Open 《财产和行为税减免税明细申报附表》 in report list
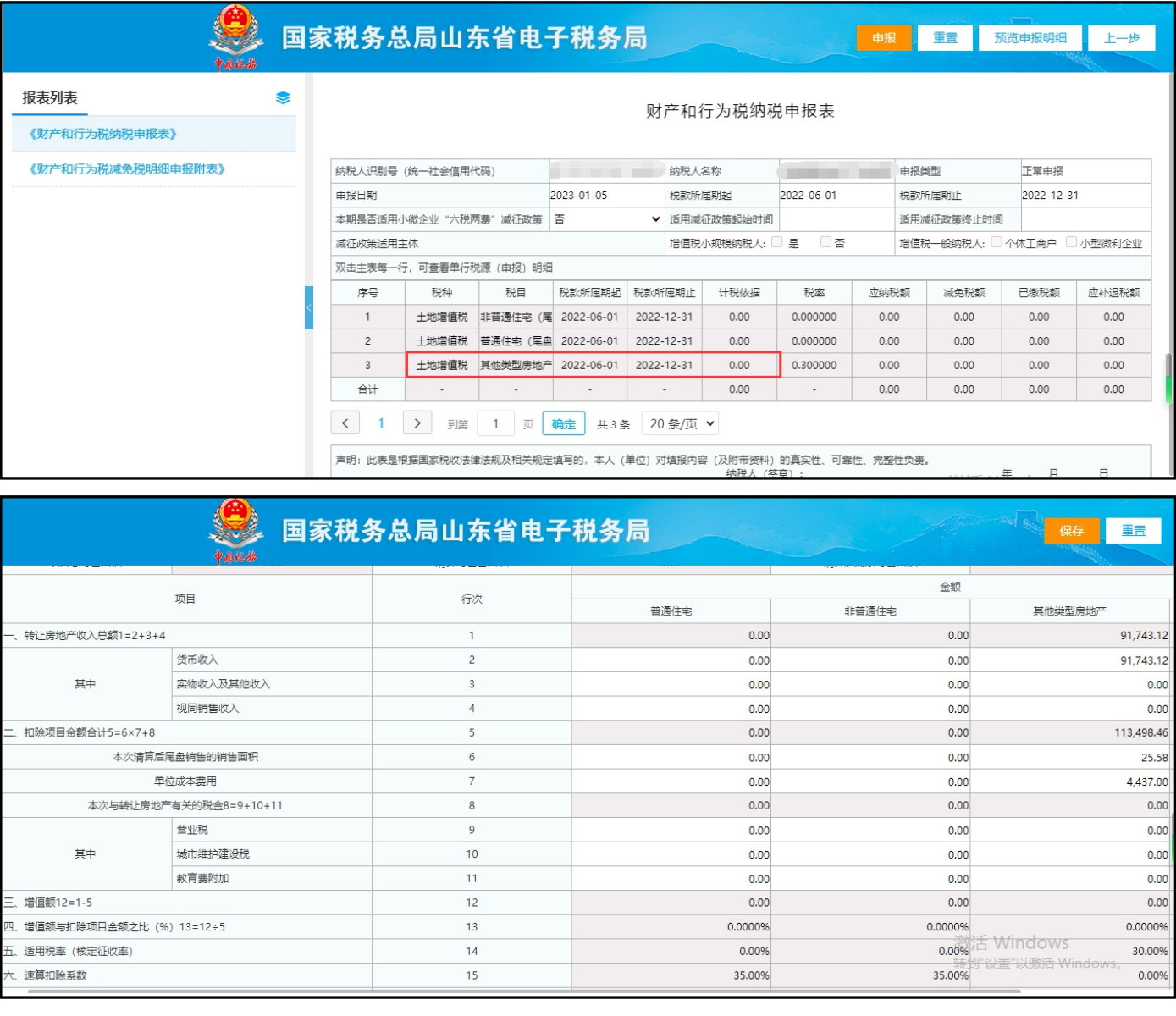Image resolution: width=1176 pixels, height=1016 pixels. click(x=127, y=169)
